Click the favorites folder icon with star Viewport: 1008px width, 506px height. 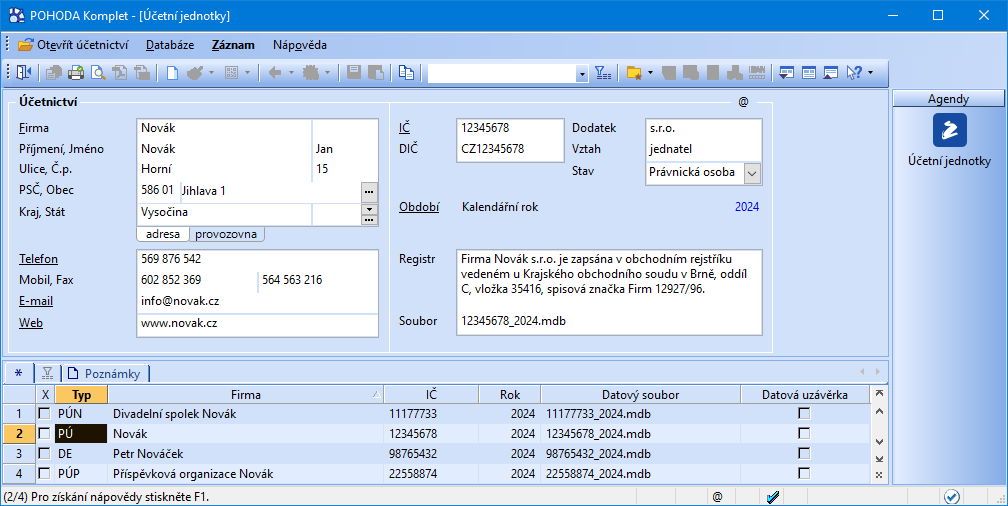(x=633, y=73)
